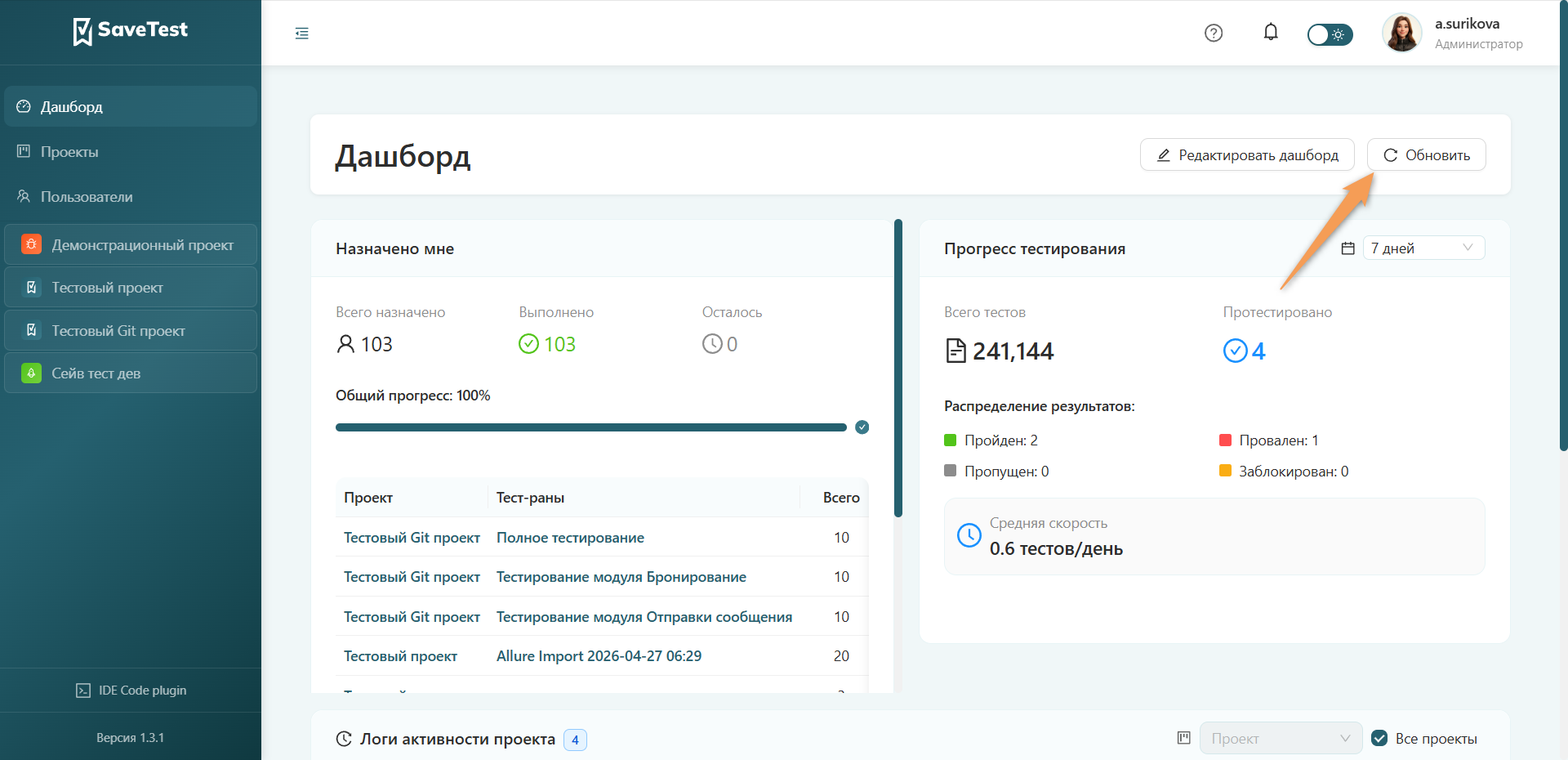Click the Проекты board icon in the sidebar
Screen dimensions: 1568x760
[x=24, y=151]
